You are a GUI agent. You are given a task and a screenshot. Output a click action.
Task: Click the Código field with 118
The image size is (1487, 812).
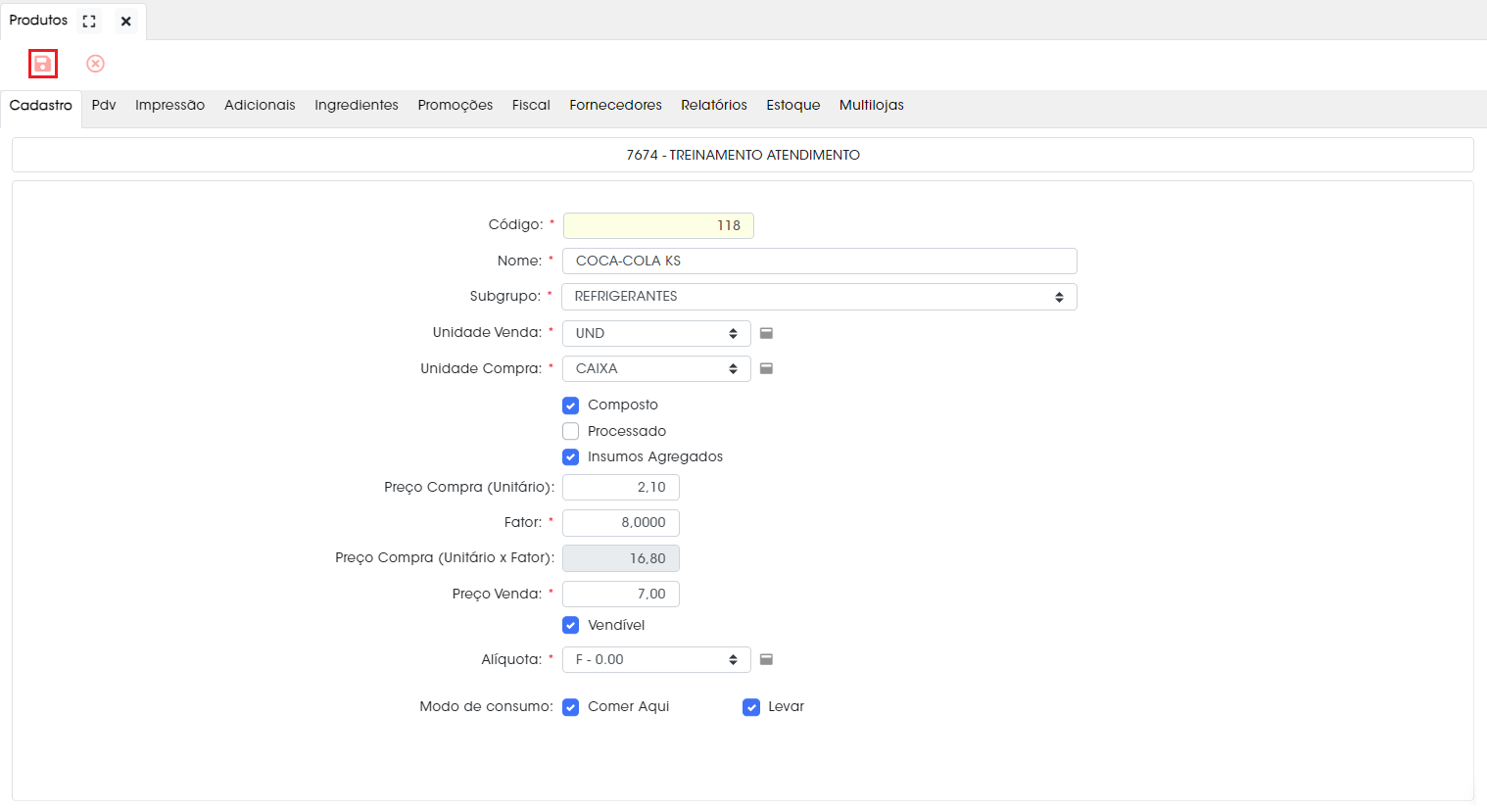pyautogui.click(x=658, y=225)
